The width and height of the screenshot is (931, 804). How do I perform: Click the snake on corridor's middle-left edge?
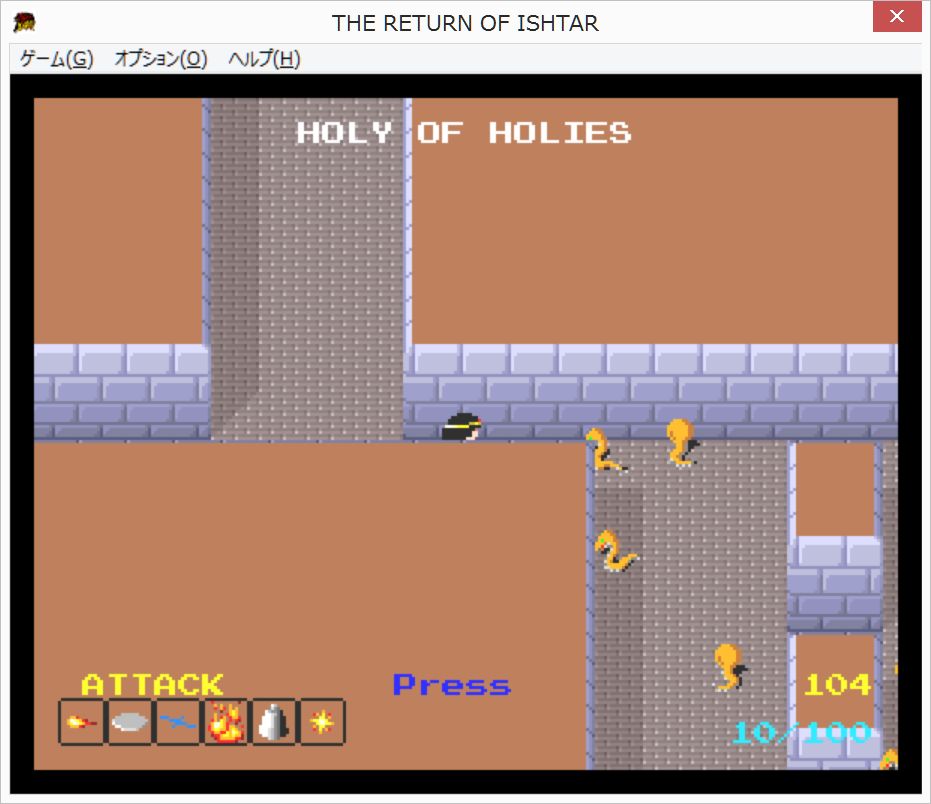tap(614, 551)
